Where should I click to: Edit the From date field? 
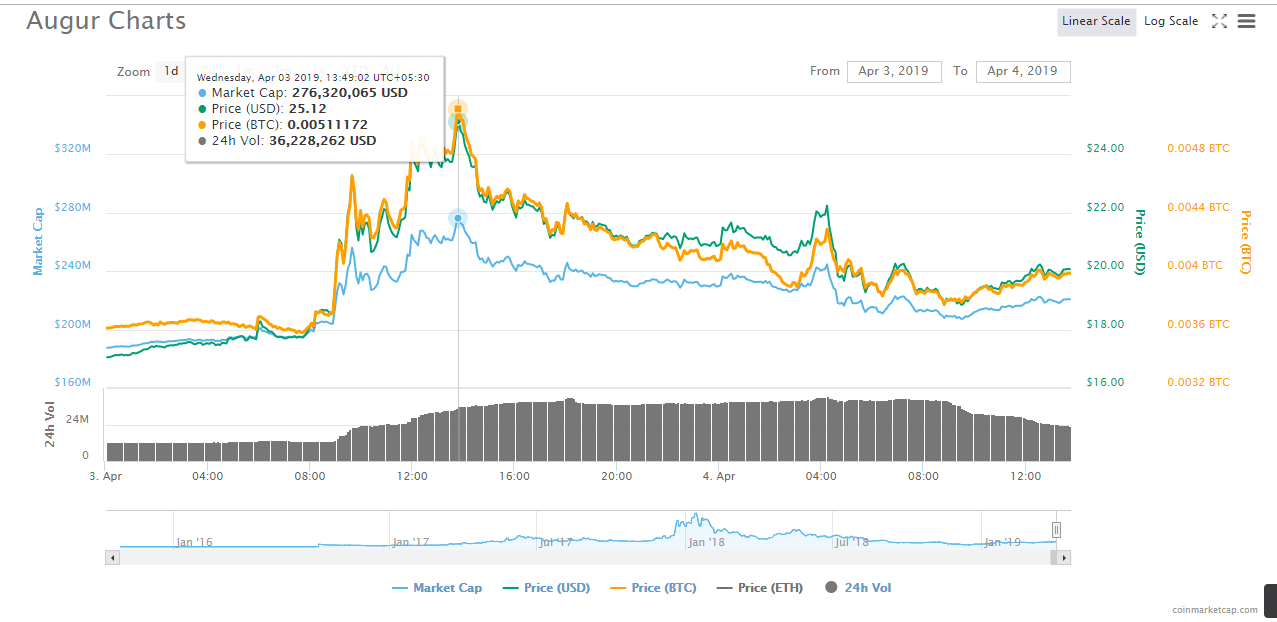(894, 71)
